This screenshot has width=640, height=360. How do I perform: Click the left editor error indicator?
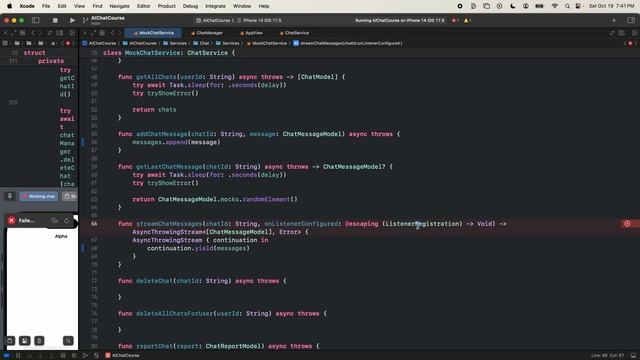[x=68, y=43]
